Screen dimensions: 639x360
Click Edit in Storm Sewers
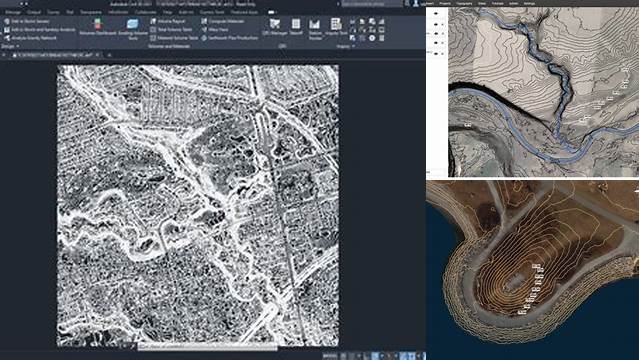coord(26,21)
